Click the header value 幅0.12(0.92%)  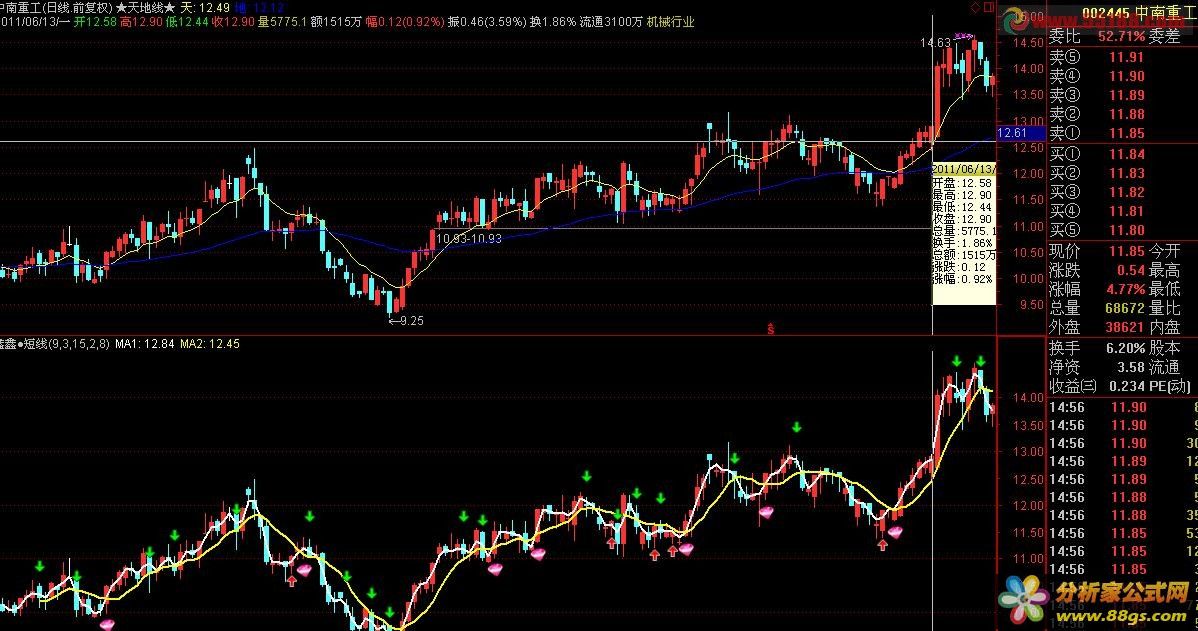coord(405,22)
